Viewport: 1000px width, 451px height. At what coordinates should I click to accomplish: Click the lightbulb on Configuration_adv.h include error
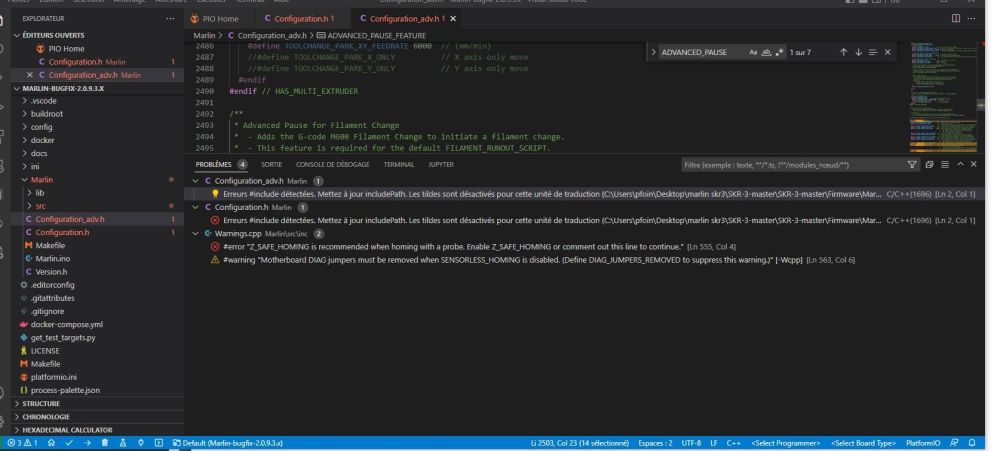click(x=215, y=194)
